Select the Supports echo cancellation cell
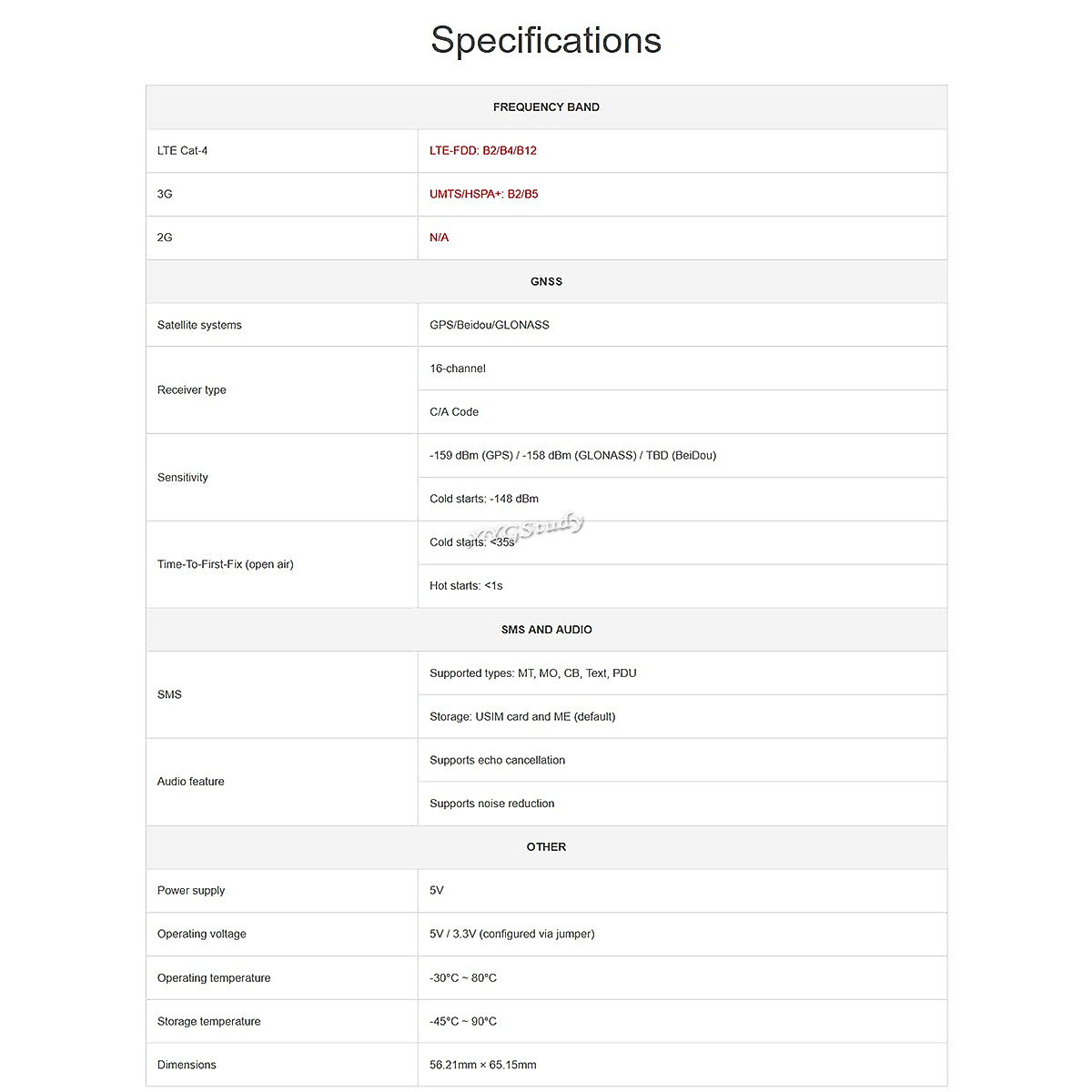Image resolution: width=1092 pixels, height=1092 pixels. coord(498,760)
